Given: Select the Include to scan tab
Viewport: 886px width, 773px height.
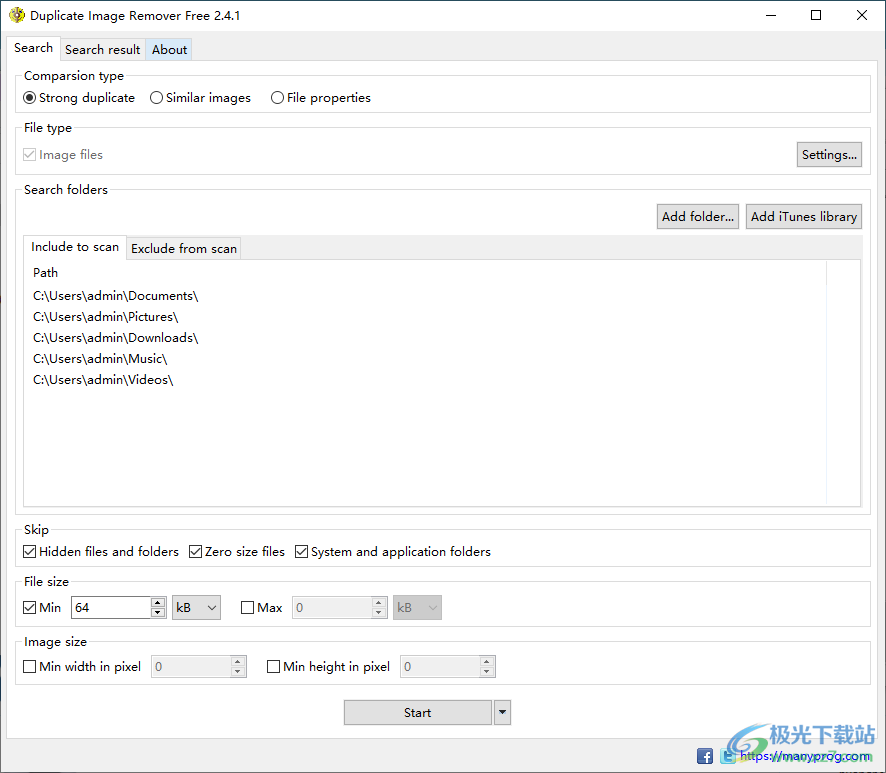Looking at the screenshot, I should coord(75,247).
